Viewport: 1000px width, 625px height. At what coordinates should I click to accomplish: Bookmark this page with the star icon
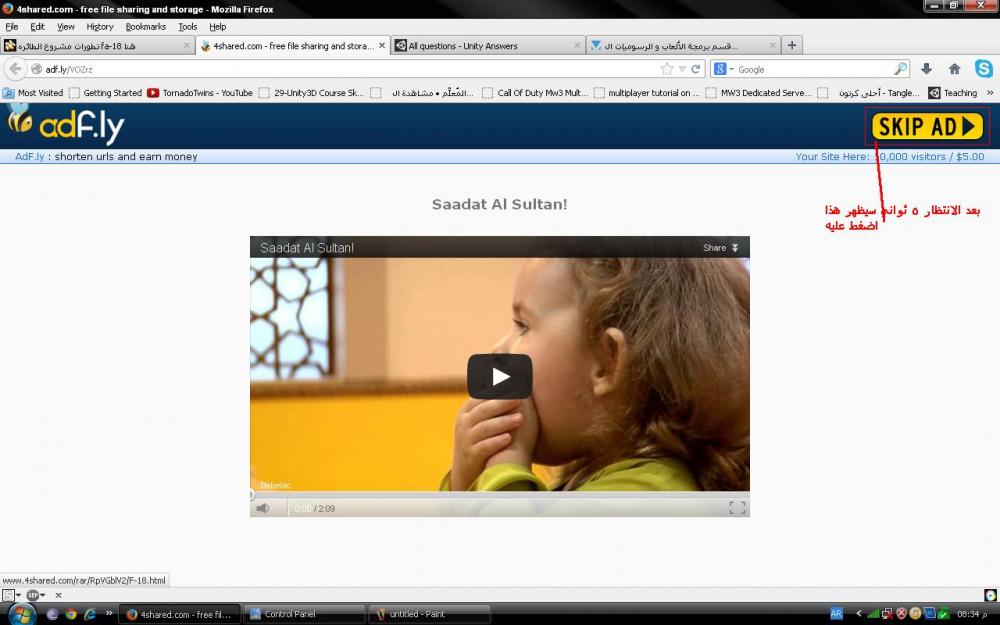[666, 69]
